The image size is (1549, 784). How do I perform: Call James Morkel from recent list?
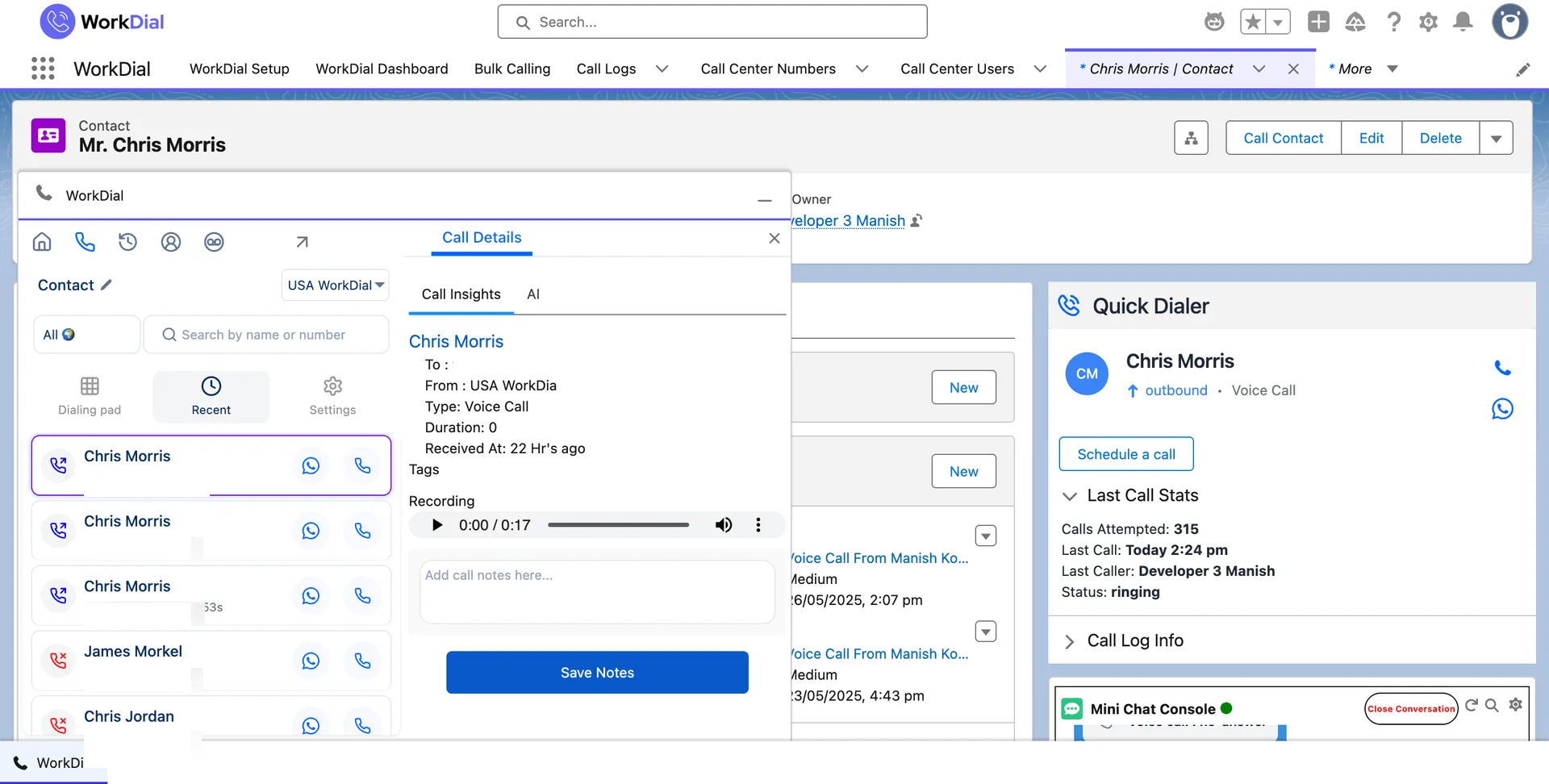[x=363, y=661]
